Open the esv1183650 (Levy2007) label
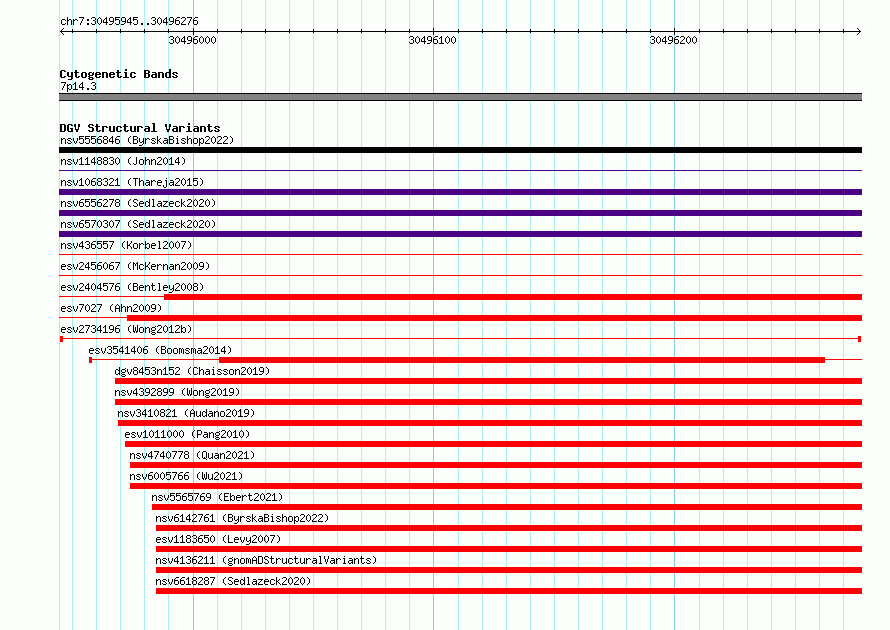Viewport: 890px width, 630px height. (218, 539)
